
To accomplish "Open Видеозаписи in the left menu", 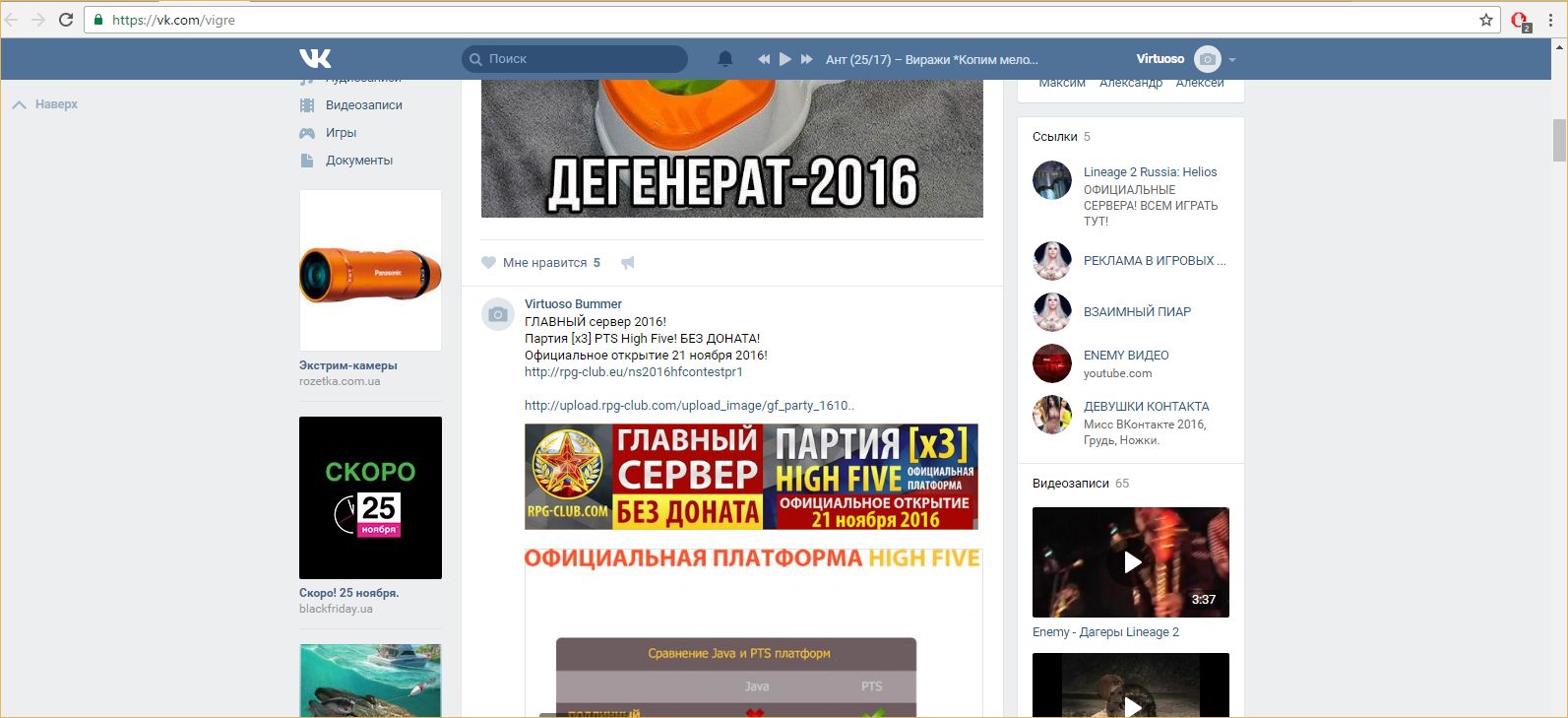I will coord(363,105).
